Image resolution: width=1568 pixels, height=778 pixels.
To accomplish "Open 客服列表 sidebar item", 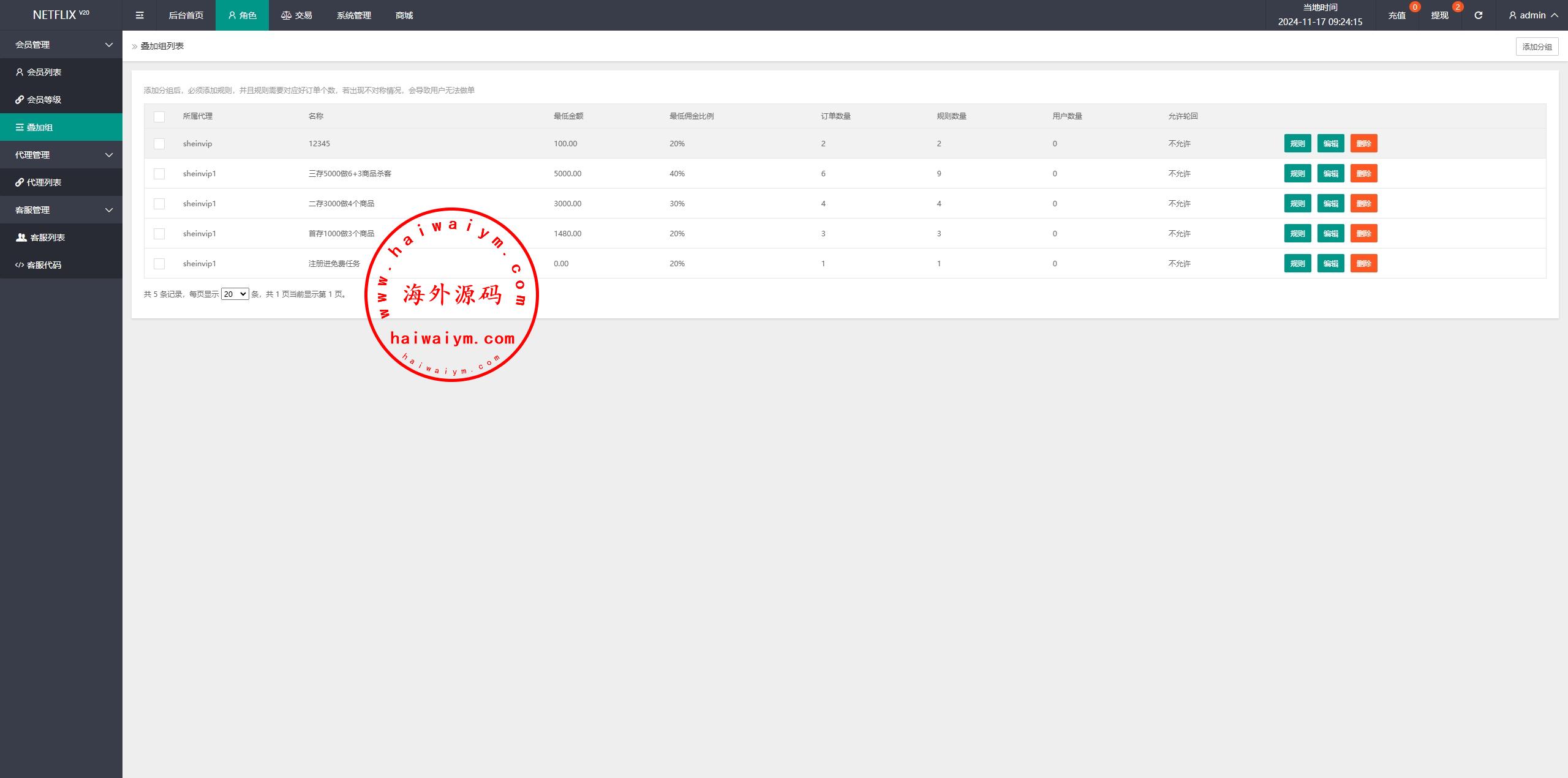I will point(47,238).
